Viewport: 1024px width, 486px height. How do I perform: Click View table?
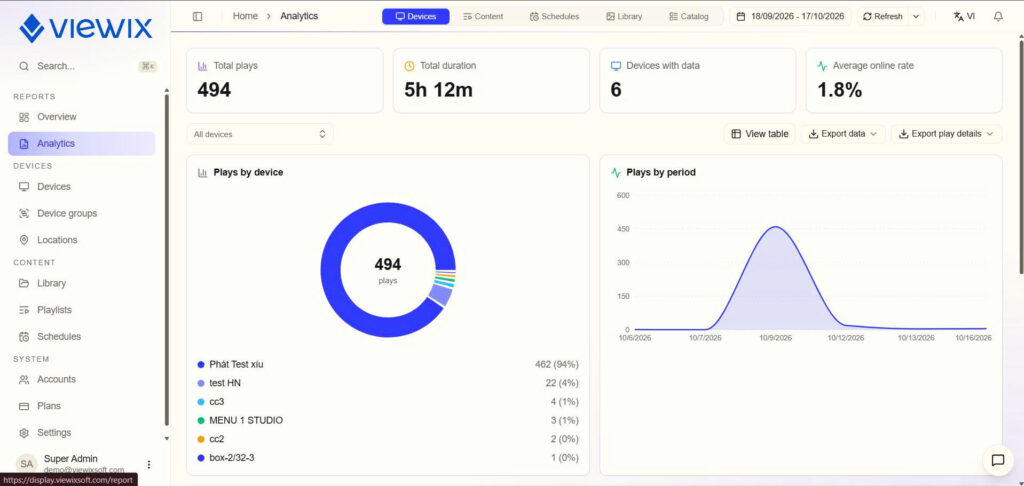[760, 134]
